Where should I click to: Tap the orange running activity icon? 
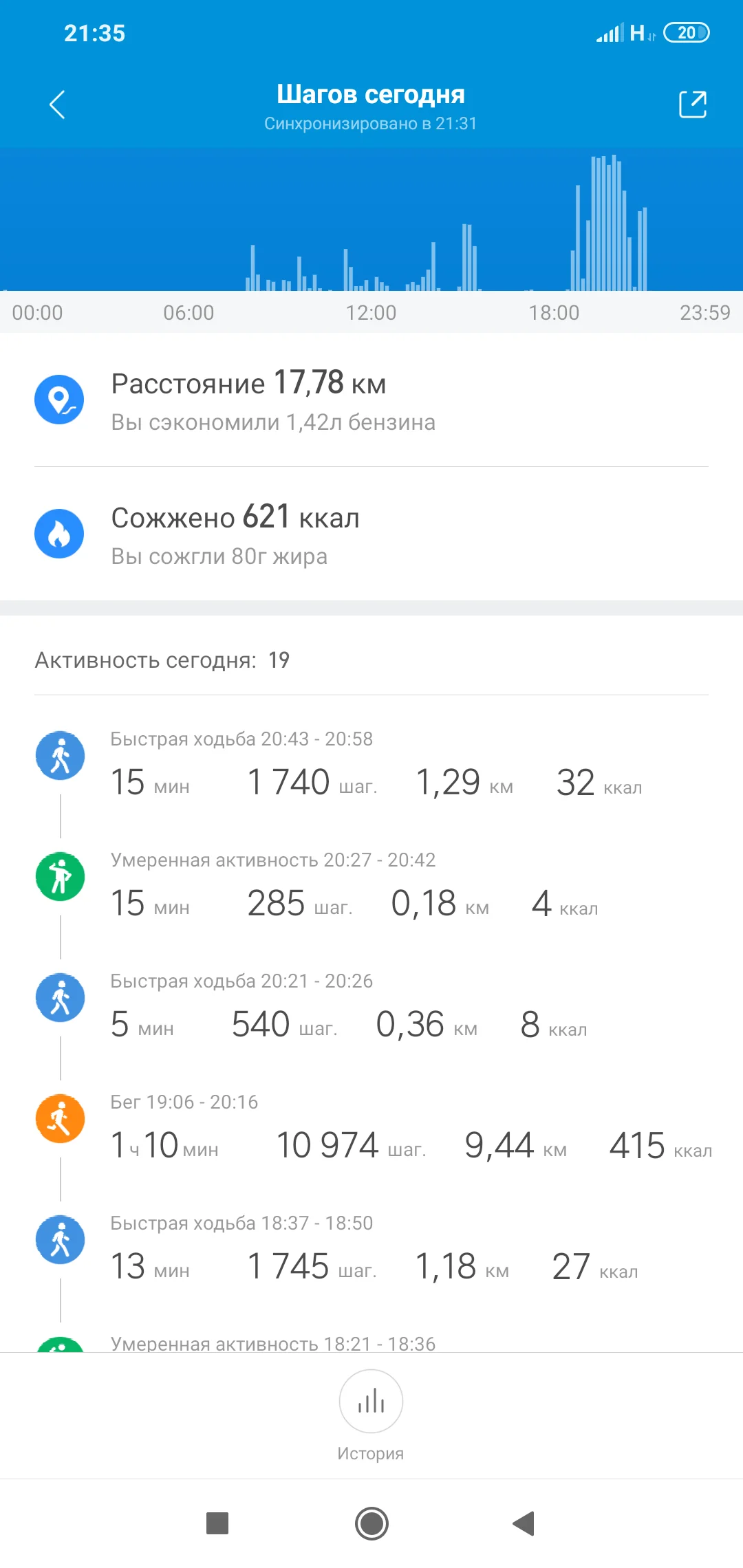pyautogui.click(x=61, y=1118)
